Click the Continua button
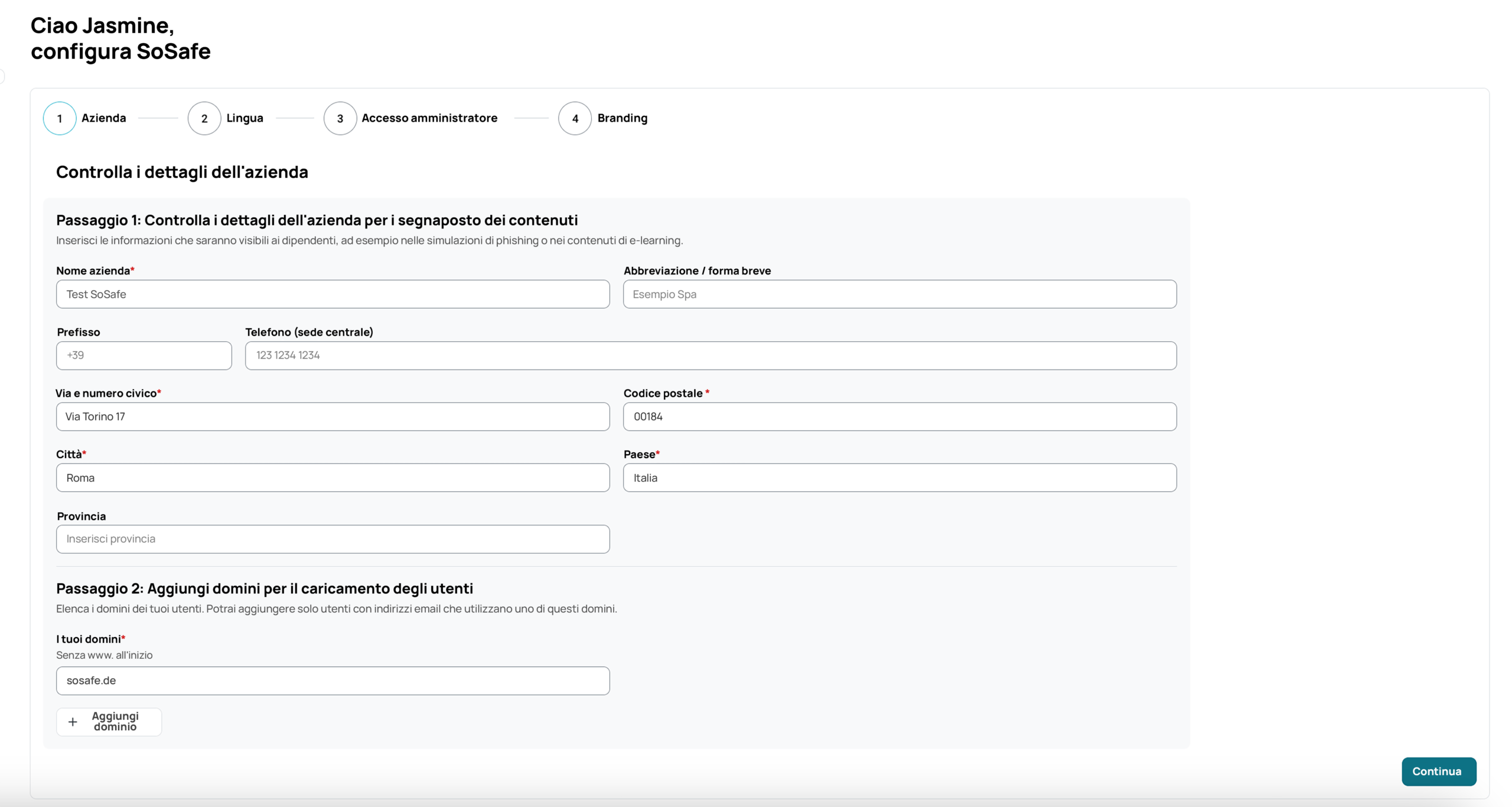The height and width of the screenshot is (807, 1512). [x=1439, y=771]
